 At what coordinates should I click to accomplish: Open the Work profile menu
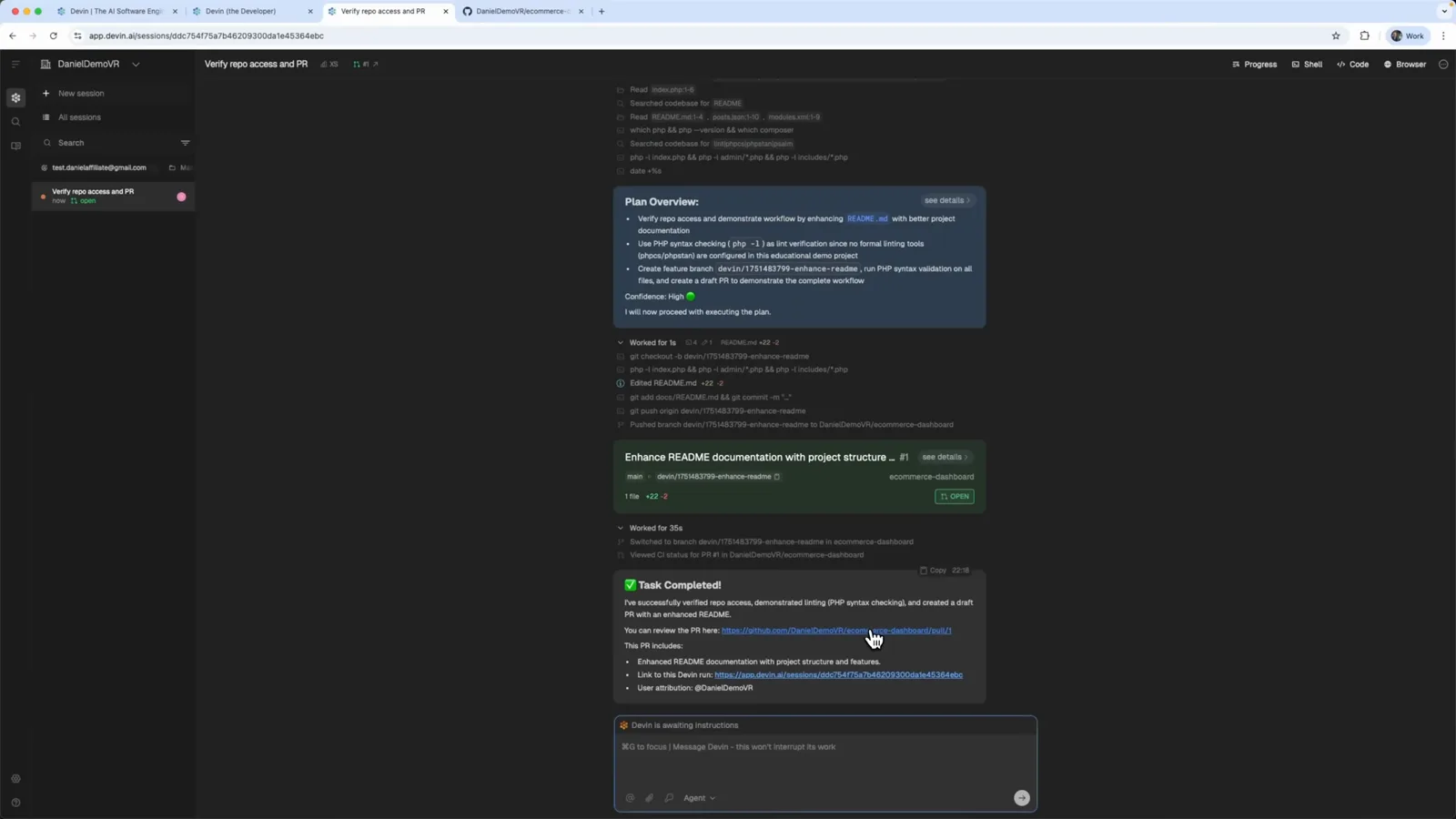(x=1408, y=36)
